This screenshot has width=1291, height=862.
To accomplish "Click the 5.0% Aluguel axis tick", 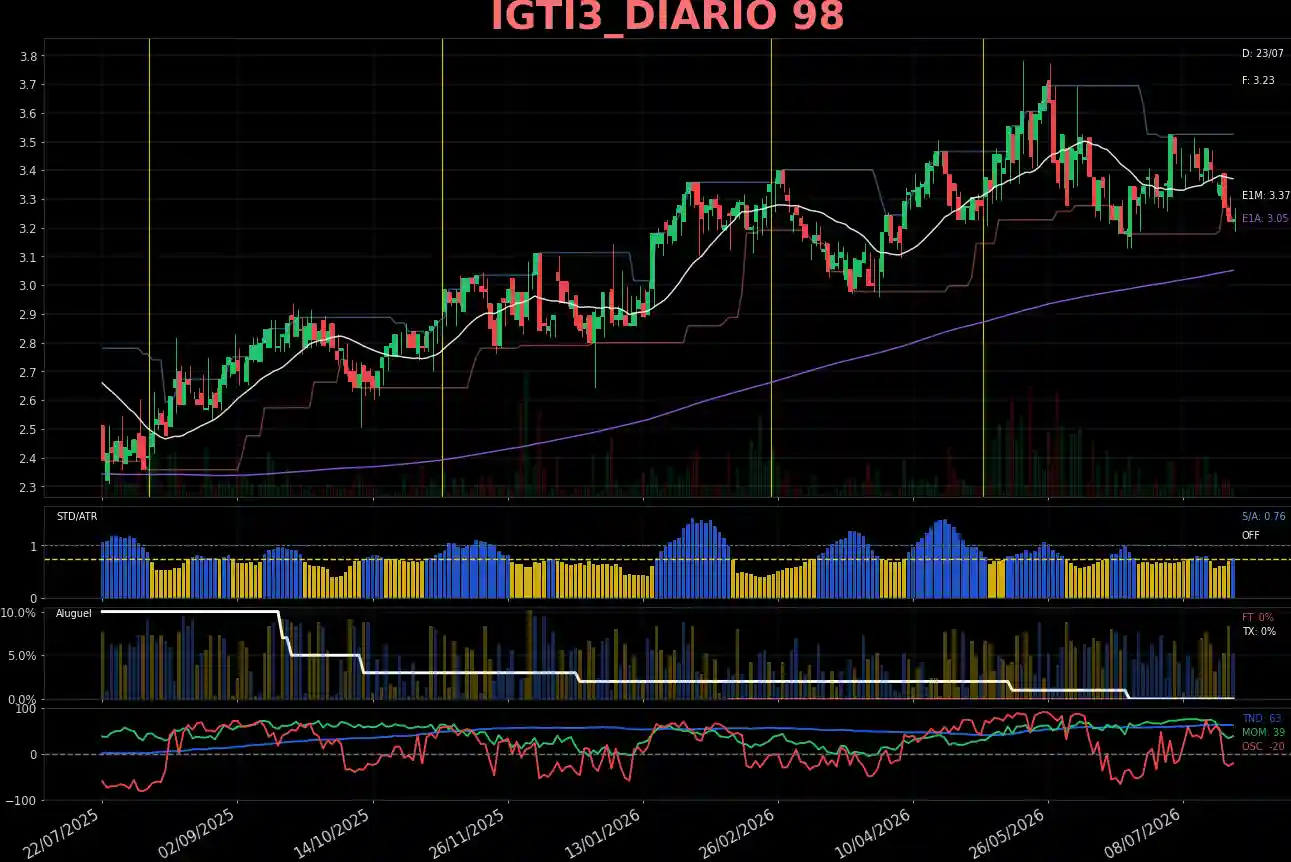I will coord(23,656).
